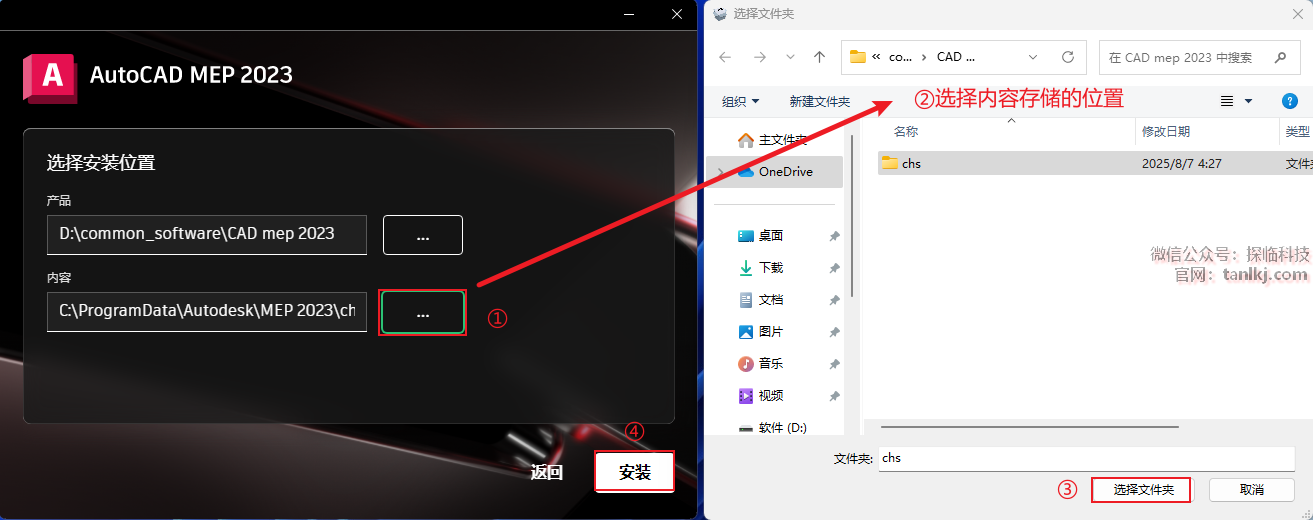The image size is (1313, 520).
Task: Close the AutoCAD installer window
Action: click(677, 13)
